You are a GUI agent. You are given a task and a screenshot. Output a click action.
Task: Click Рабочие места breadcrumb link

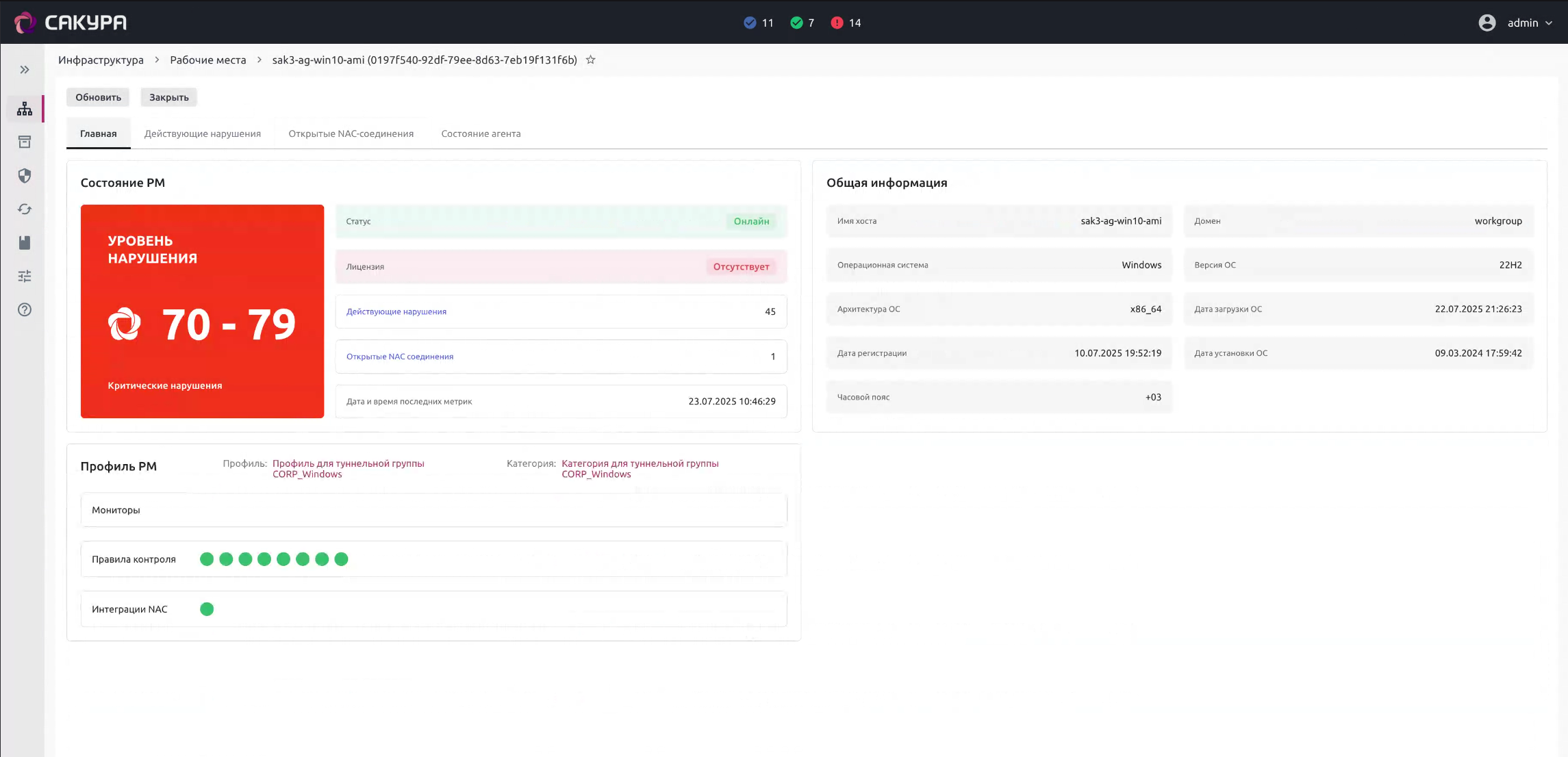coord(208,60)
